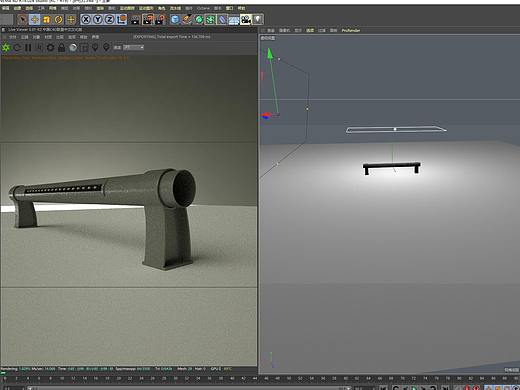
Task: Click the GPU entry in render status bar
Action: (221, 369)
